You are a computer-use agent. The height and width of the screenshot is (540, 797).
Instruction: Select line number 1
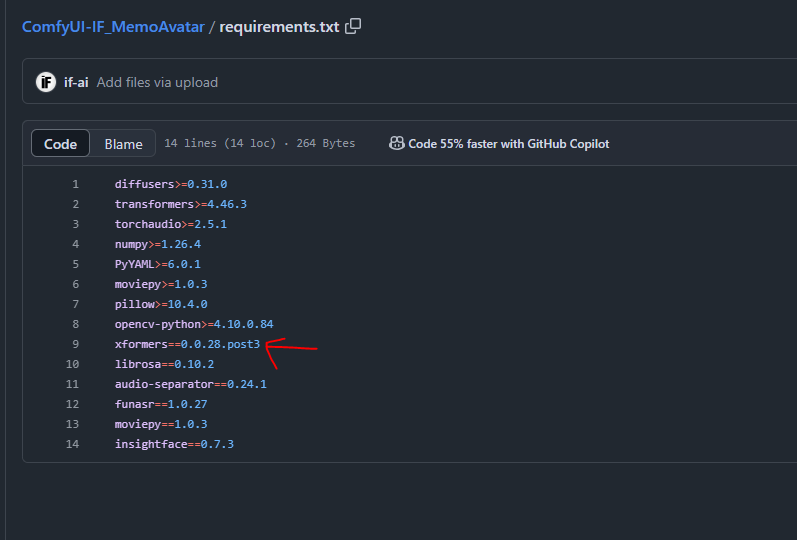[x=75, y=184]
